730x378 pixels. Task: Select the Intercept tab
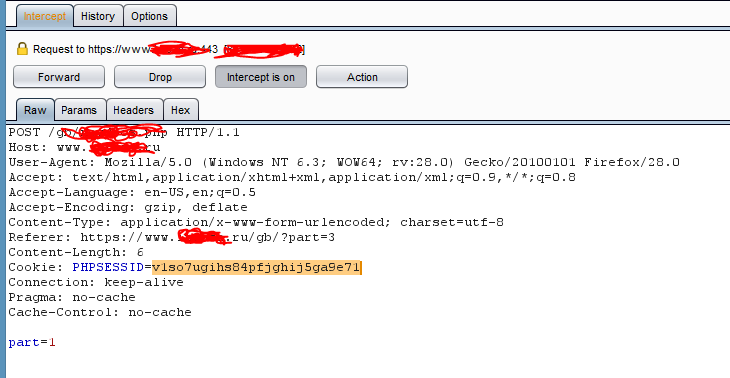(x=45, y=16)
